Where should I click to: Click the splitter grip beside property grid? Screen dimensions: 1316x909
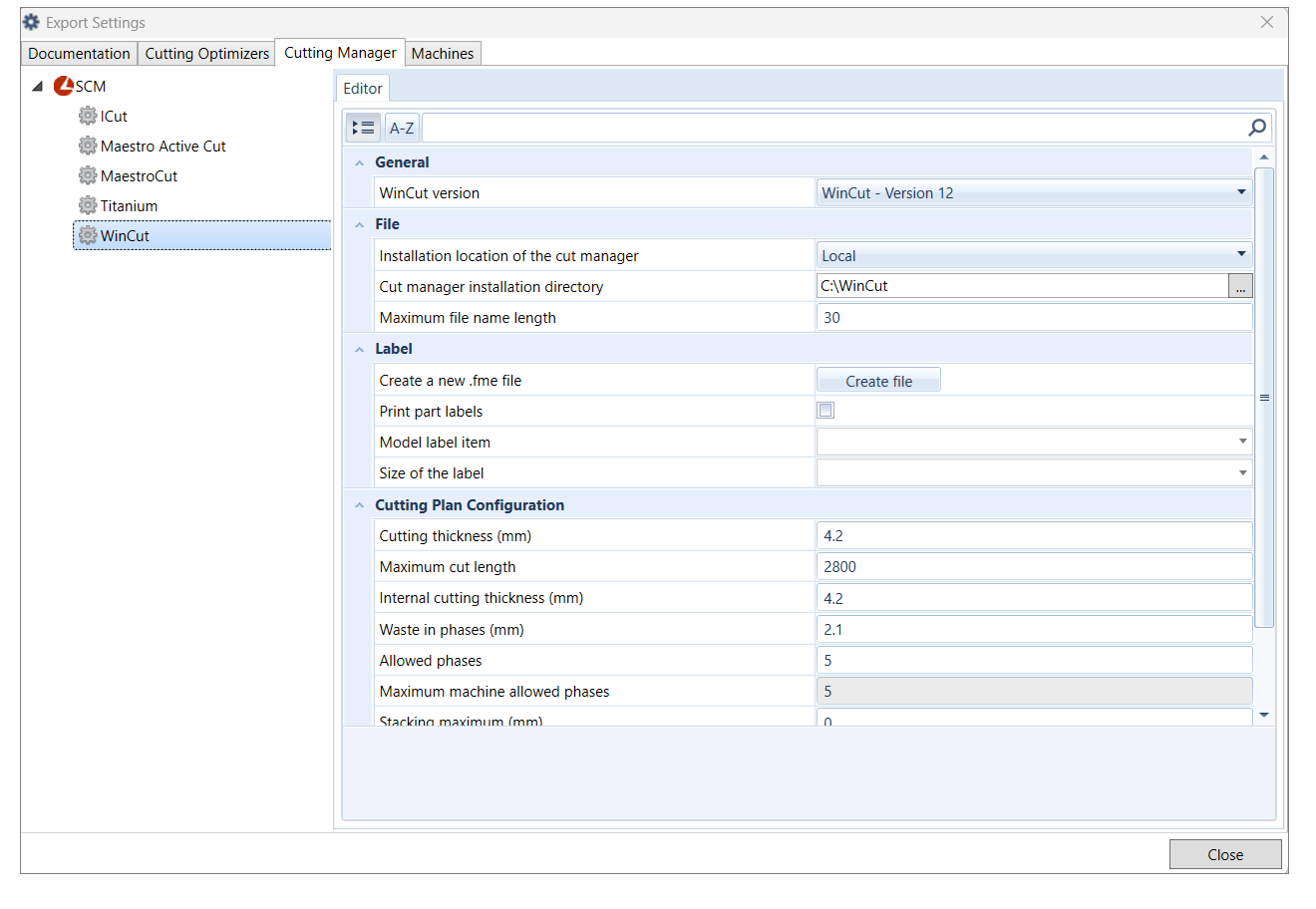pos(1264,398)
